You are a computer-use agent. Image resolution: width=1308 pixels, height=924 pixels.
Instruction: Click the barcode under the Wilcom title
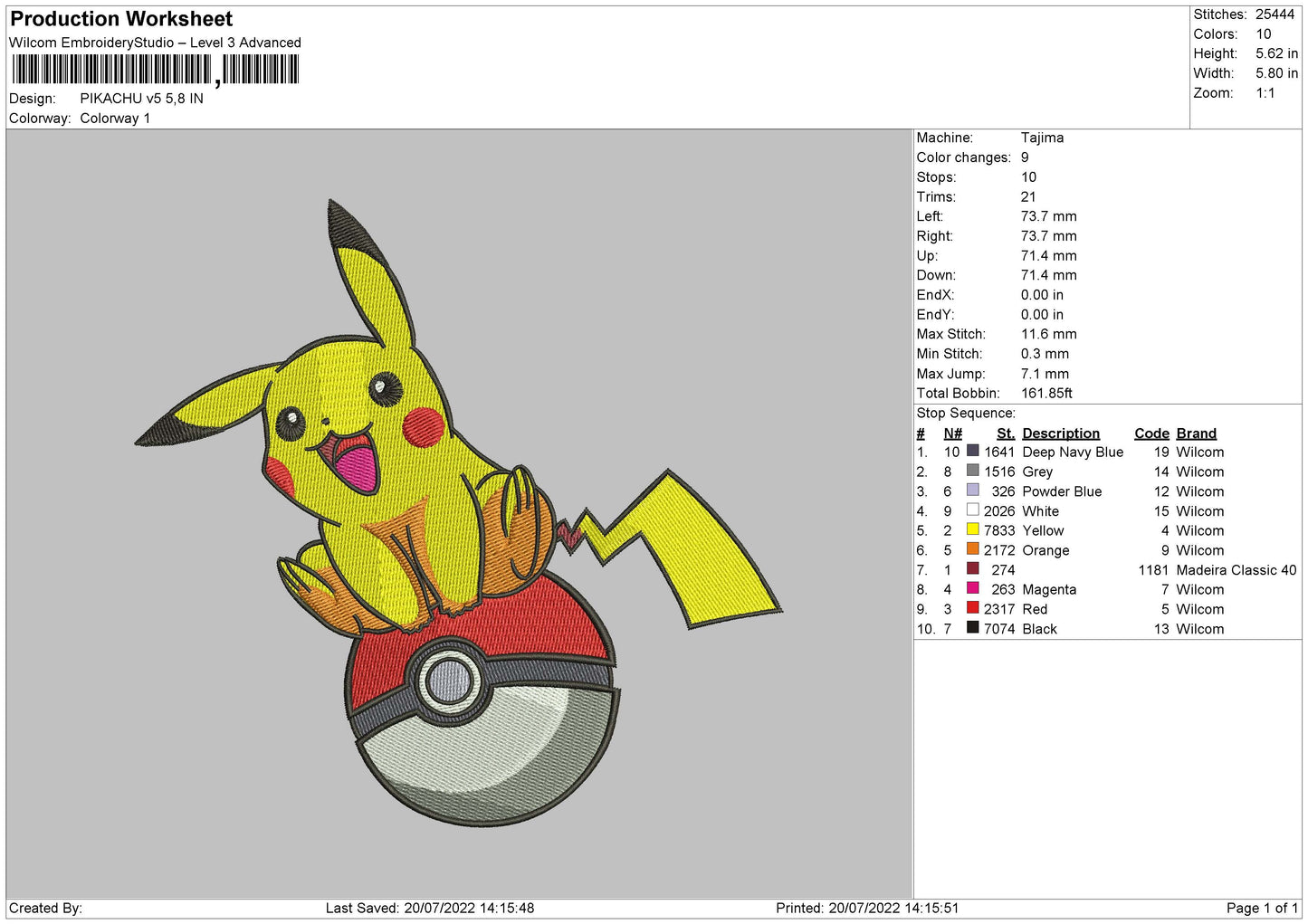[155, 70]
